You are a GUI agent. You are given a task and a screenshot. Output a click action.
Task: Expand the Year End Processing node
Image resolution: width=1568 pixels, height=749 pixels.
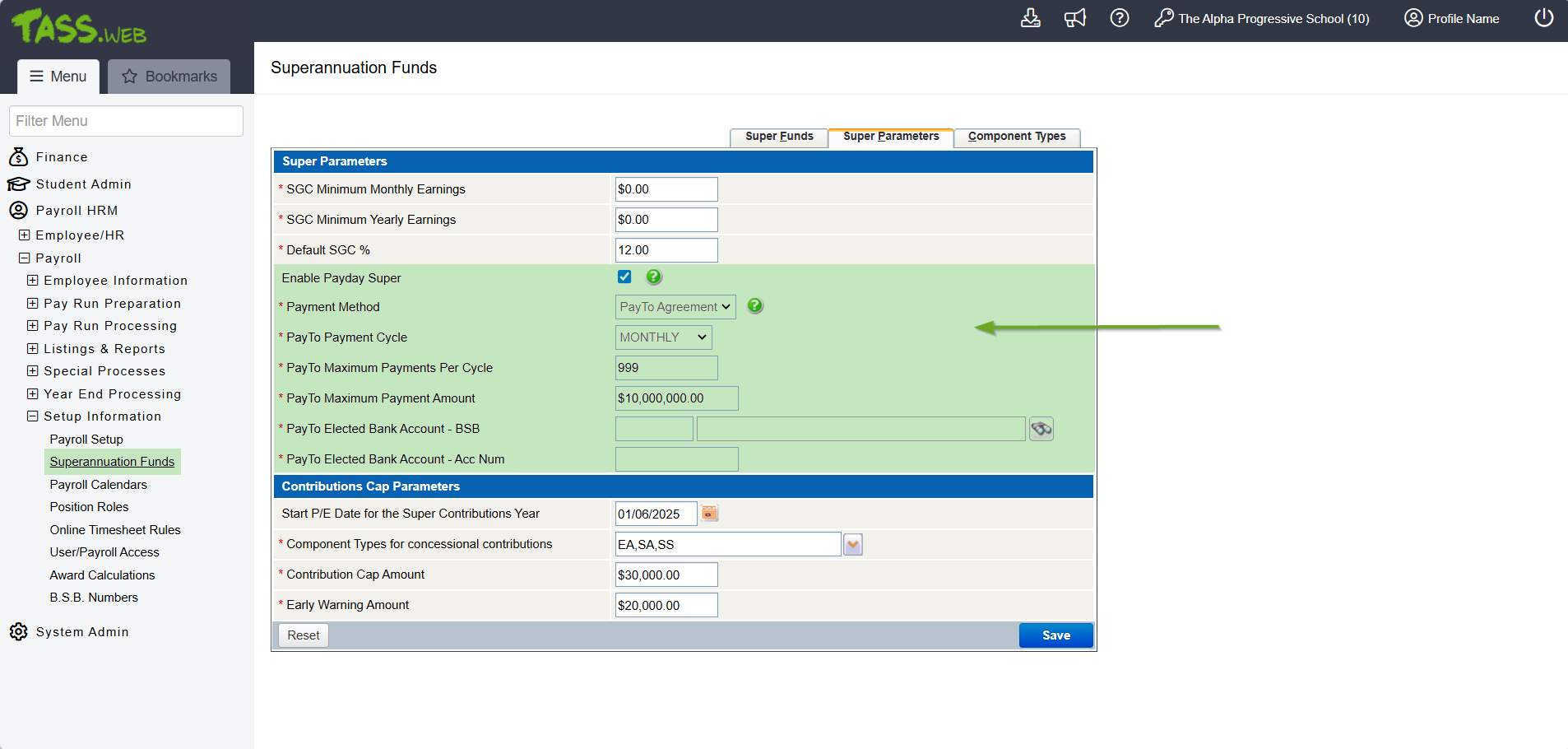pyautogui.click(x=33, y=393)
